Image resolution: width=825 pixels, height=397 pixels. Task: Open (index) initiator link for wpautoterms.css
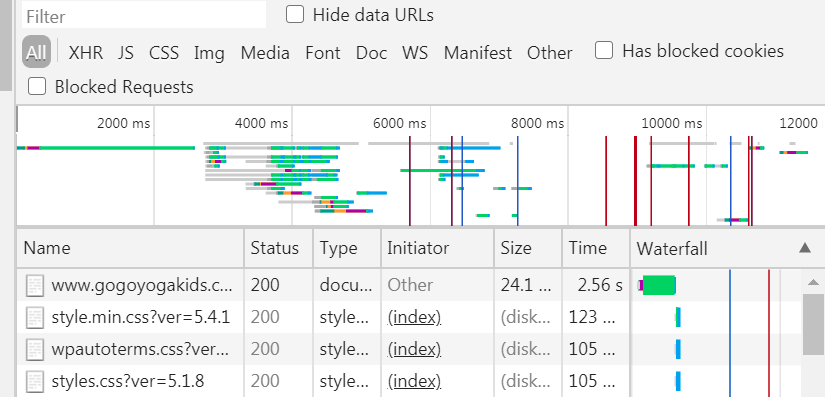click(414, 349)
